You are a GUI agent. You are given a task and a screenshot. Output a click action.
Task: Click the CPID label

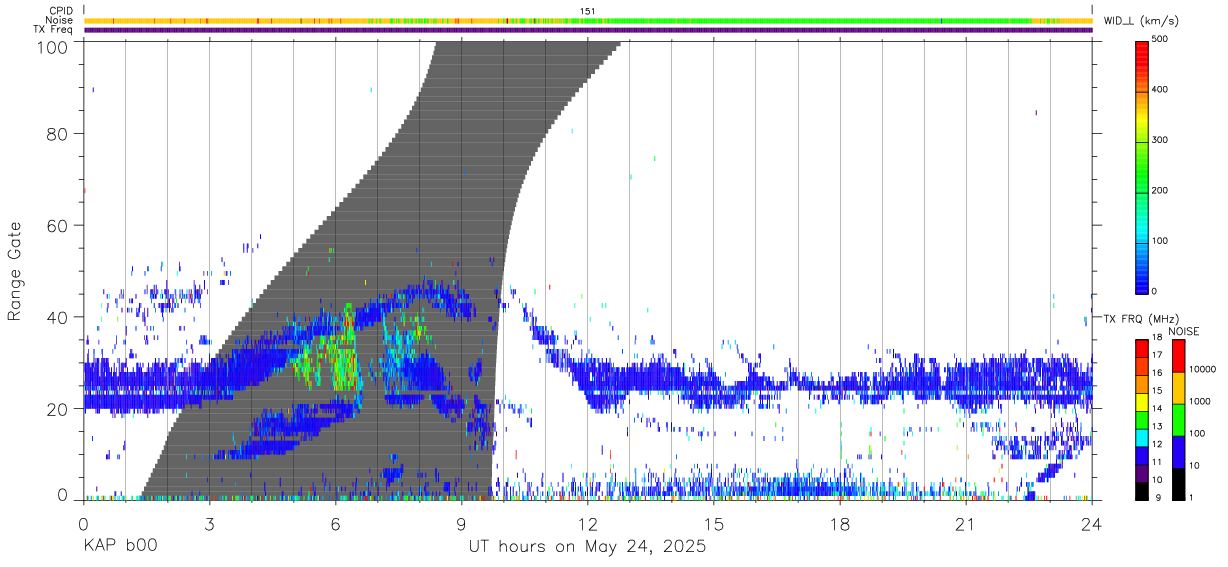pos(61,12)
